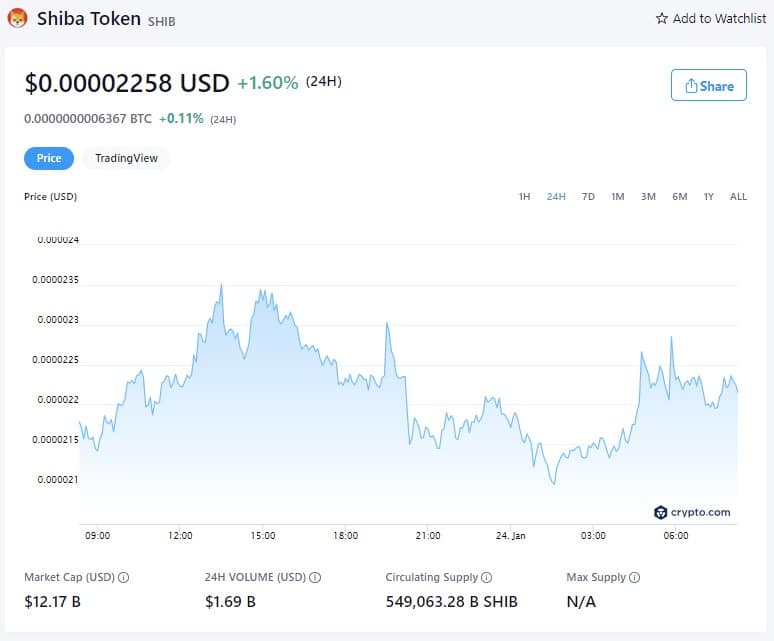
Task: Select the Price tab
Action: coord(49,158)
